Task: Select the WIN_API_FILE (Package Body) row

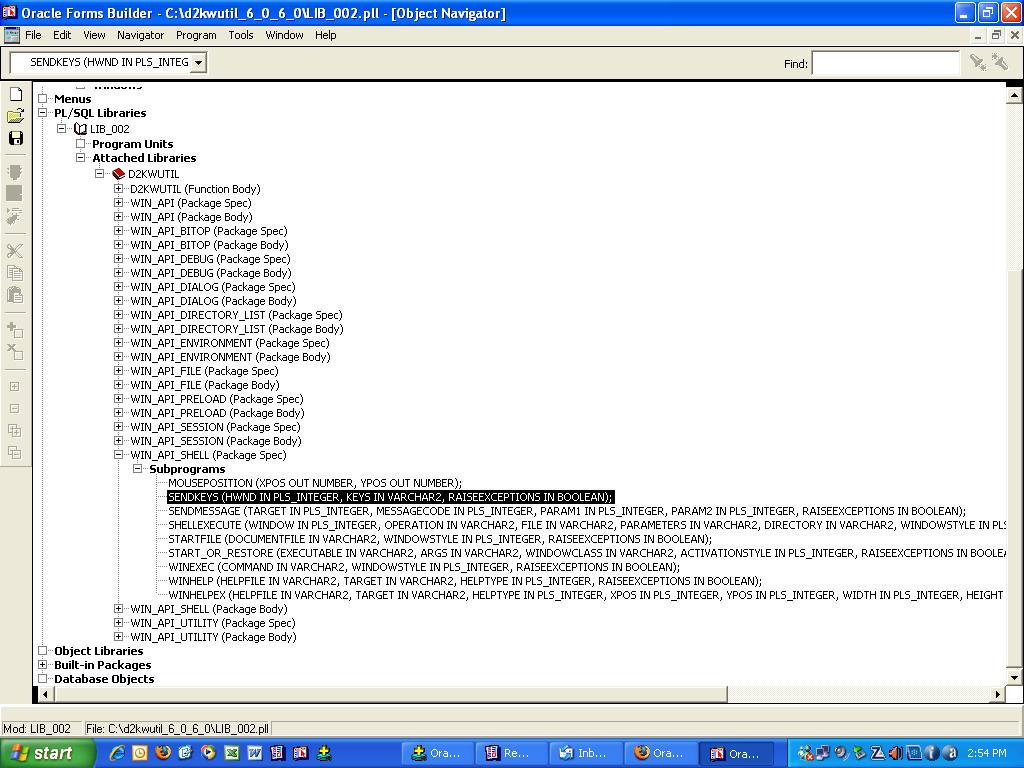Action: (205, 385)
